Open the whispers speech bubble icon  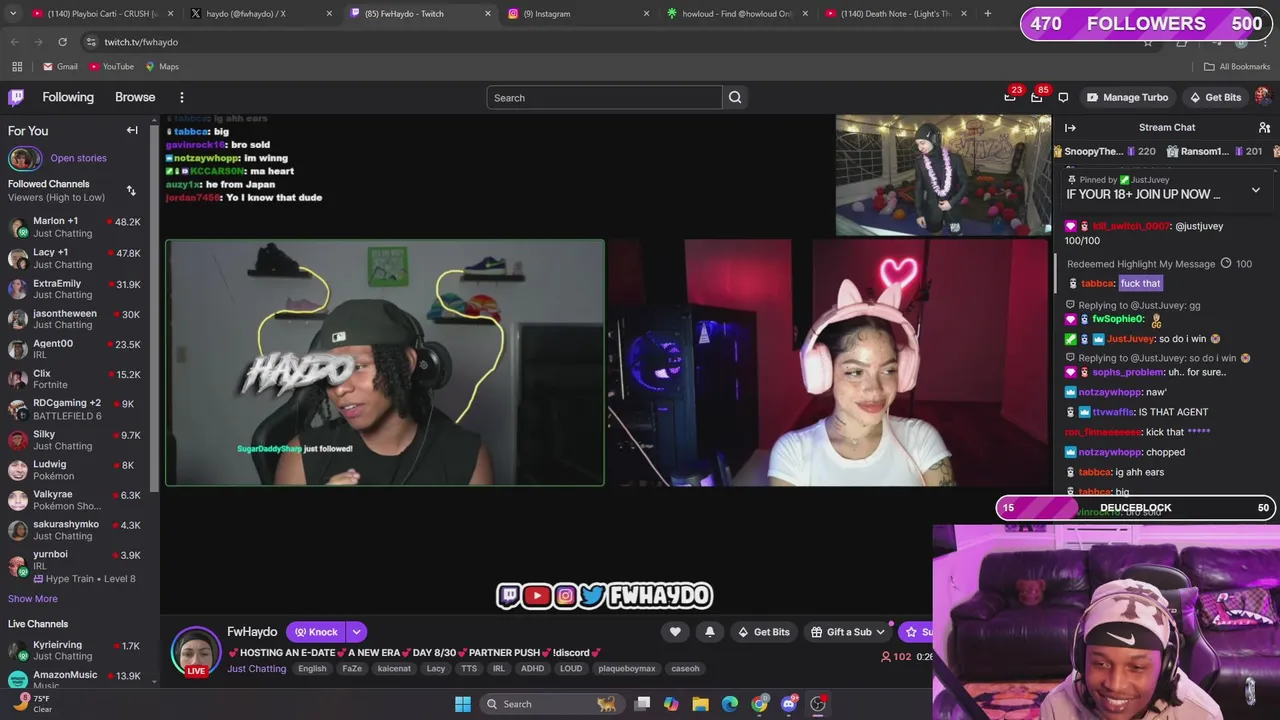pyautogui.click(x=1063, y=97)
